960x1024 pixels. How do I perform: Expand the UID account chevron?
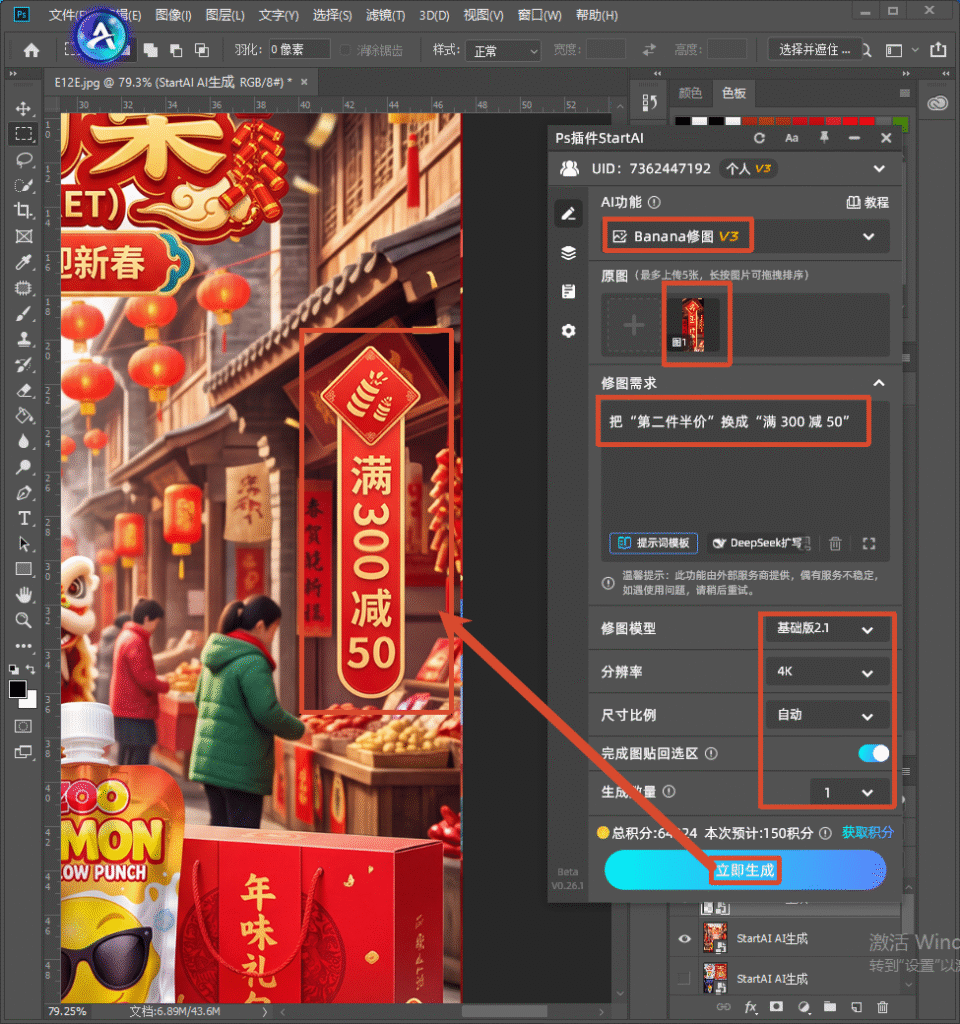879,168
